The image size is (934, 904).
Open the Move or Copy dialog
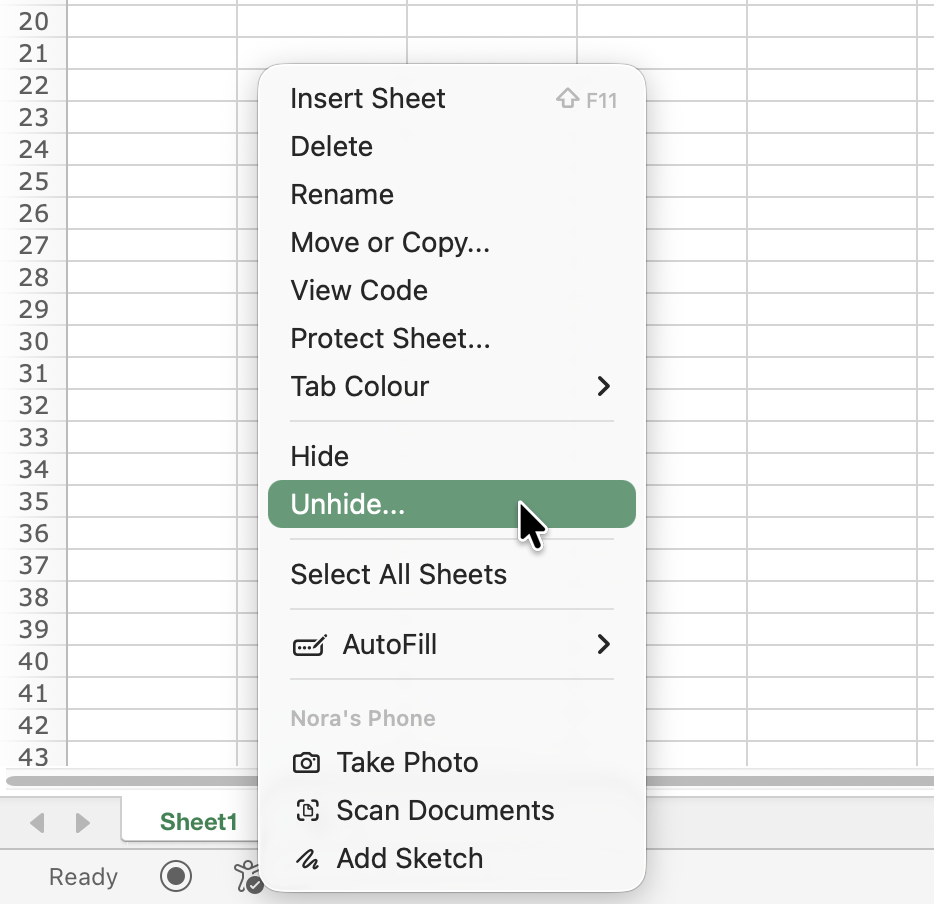point(390,243)
